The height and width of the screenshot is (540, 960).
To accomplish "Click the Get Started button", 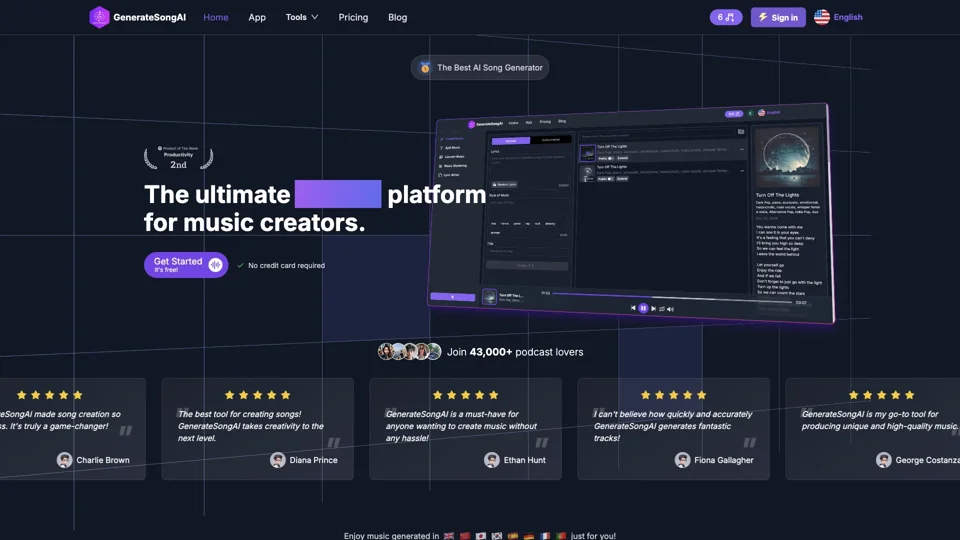I will pos(186,264).
